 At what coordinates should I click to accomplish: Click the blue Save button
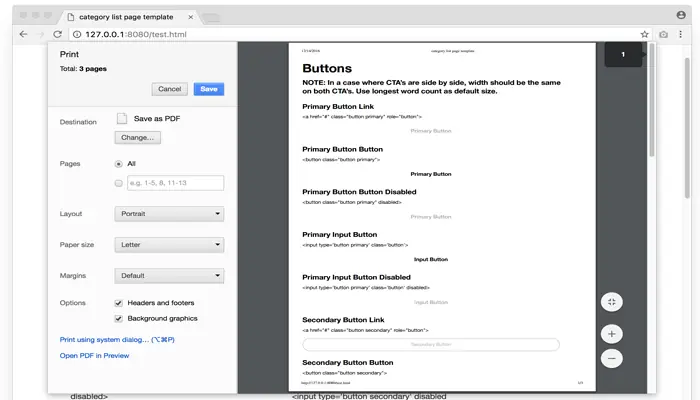pos(209,89)
